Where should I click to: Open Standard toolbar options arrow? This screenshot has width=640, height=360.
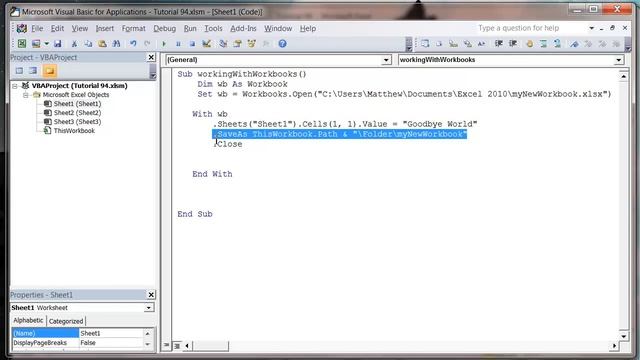pyautogui.click(x=409, y=44)
